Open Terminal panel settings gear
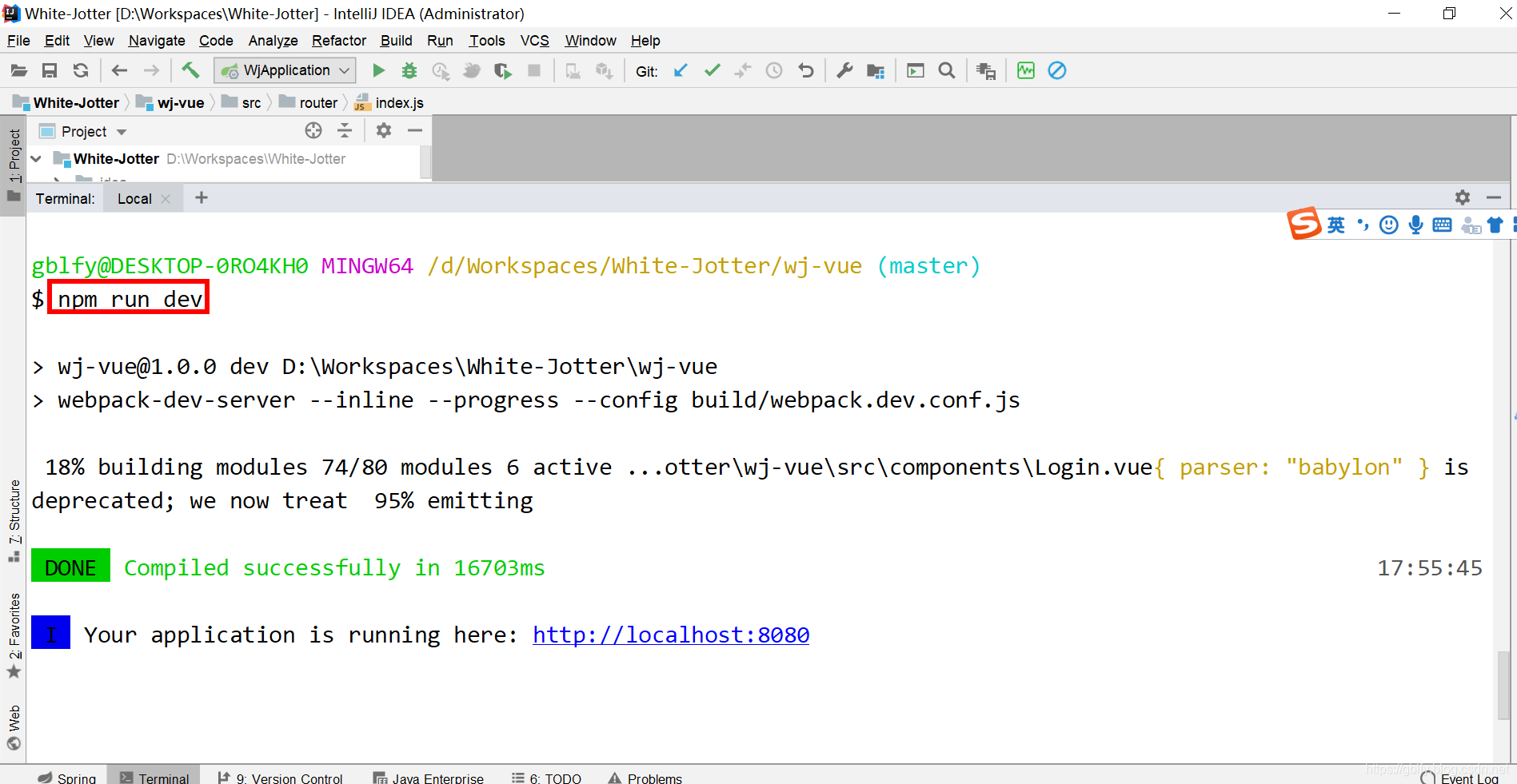The height and width of the screenshot is (784, 1517). 1463,197
